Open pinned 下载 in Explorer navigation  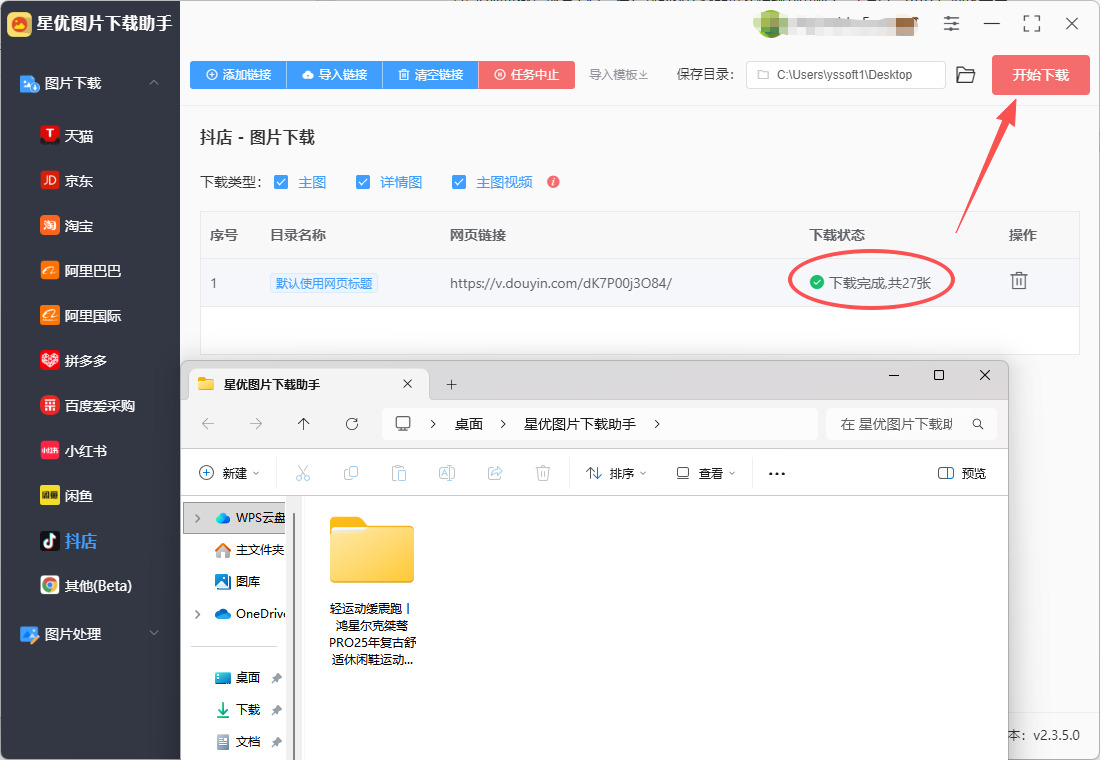(x=238, y=709)
